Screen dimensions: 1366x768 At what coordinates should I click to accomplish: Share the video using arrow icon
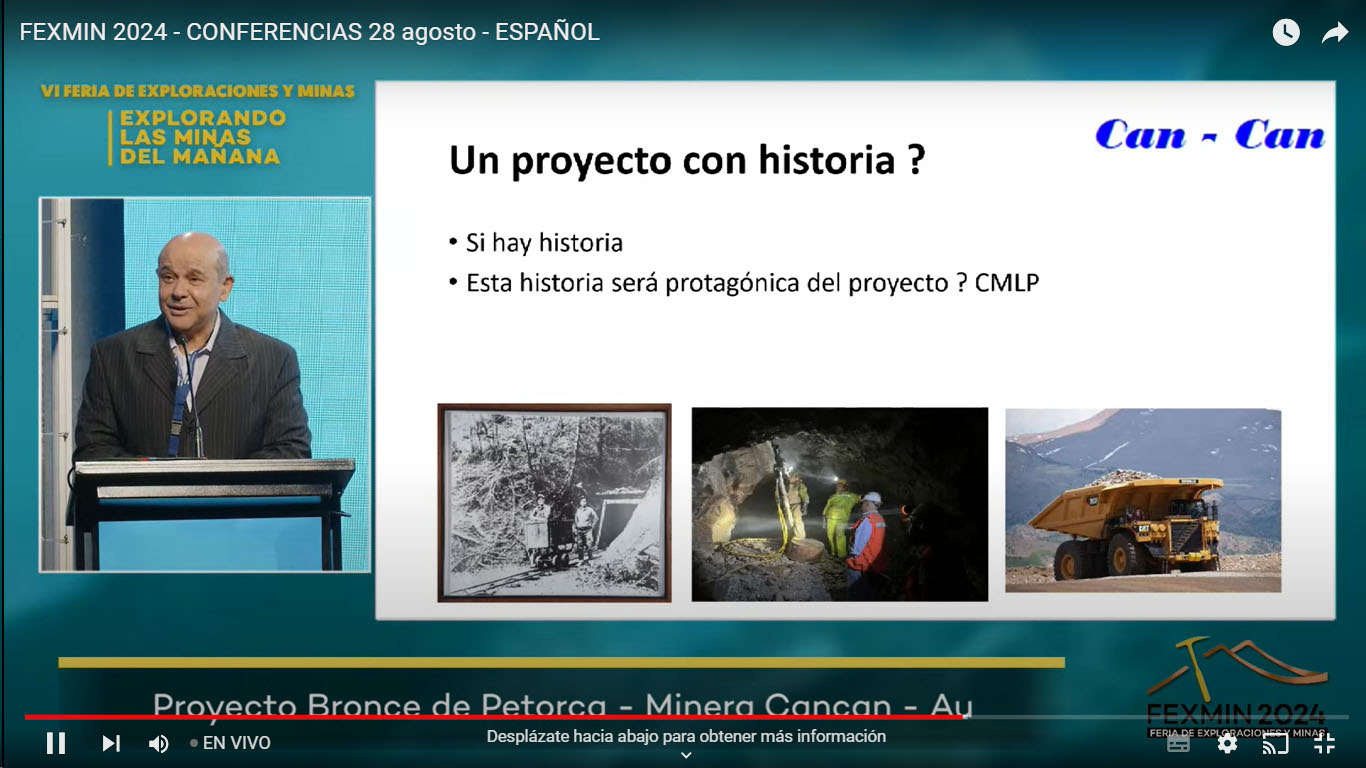[x=1335, y=33]
